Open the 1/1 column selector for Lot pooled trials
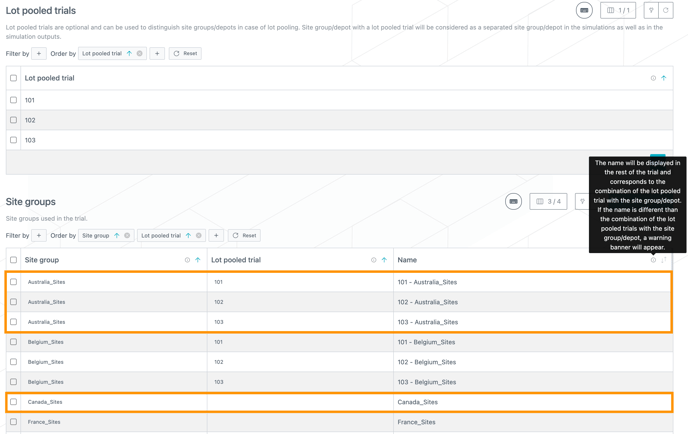Image resolution: width=688 pixels, height=434 pixels. click(x=617, y=11)
